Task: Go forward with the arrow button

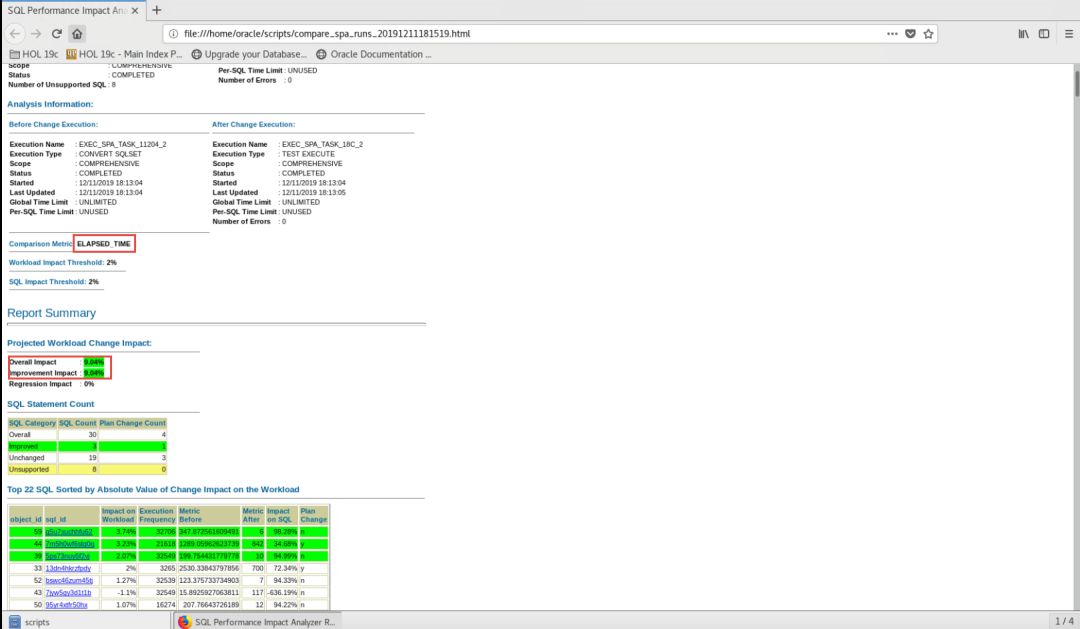Action: 36,33
